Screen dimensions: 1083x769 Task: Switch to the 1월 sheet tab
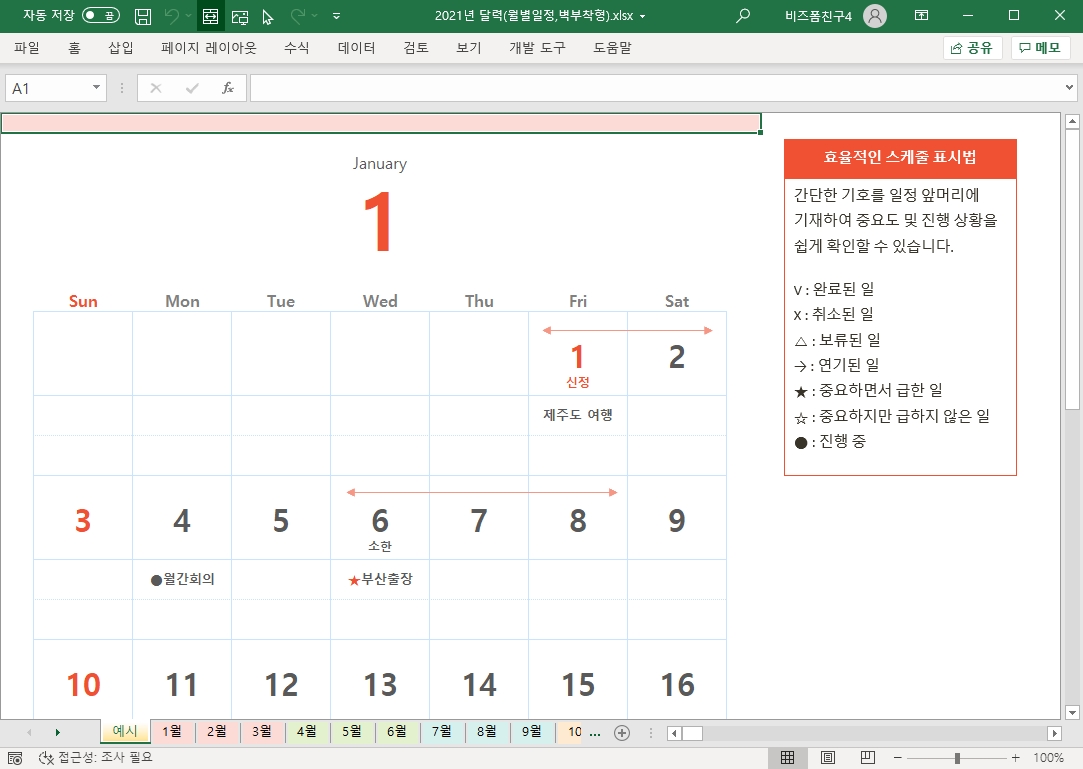(171, 732)
